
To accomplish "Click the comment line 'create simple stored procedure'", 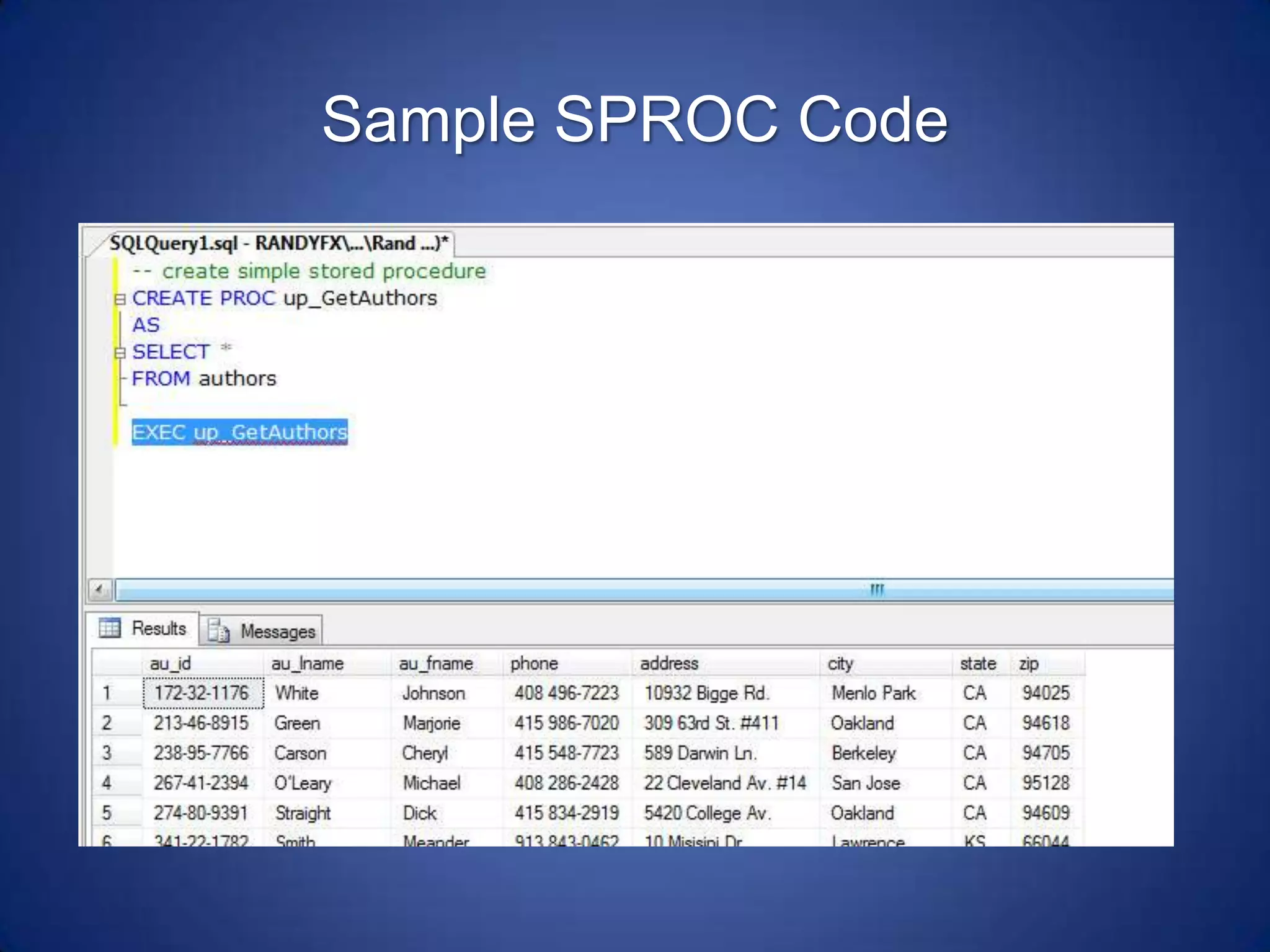I will click(x=309, y=271).
